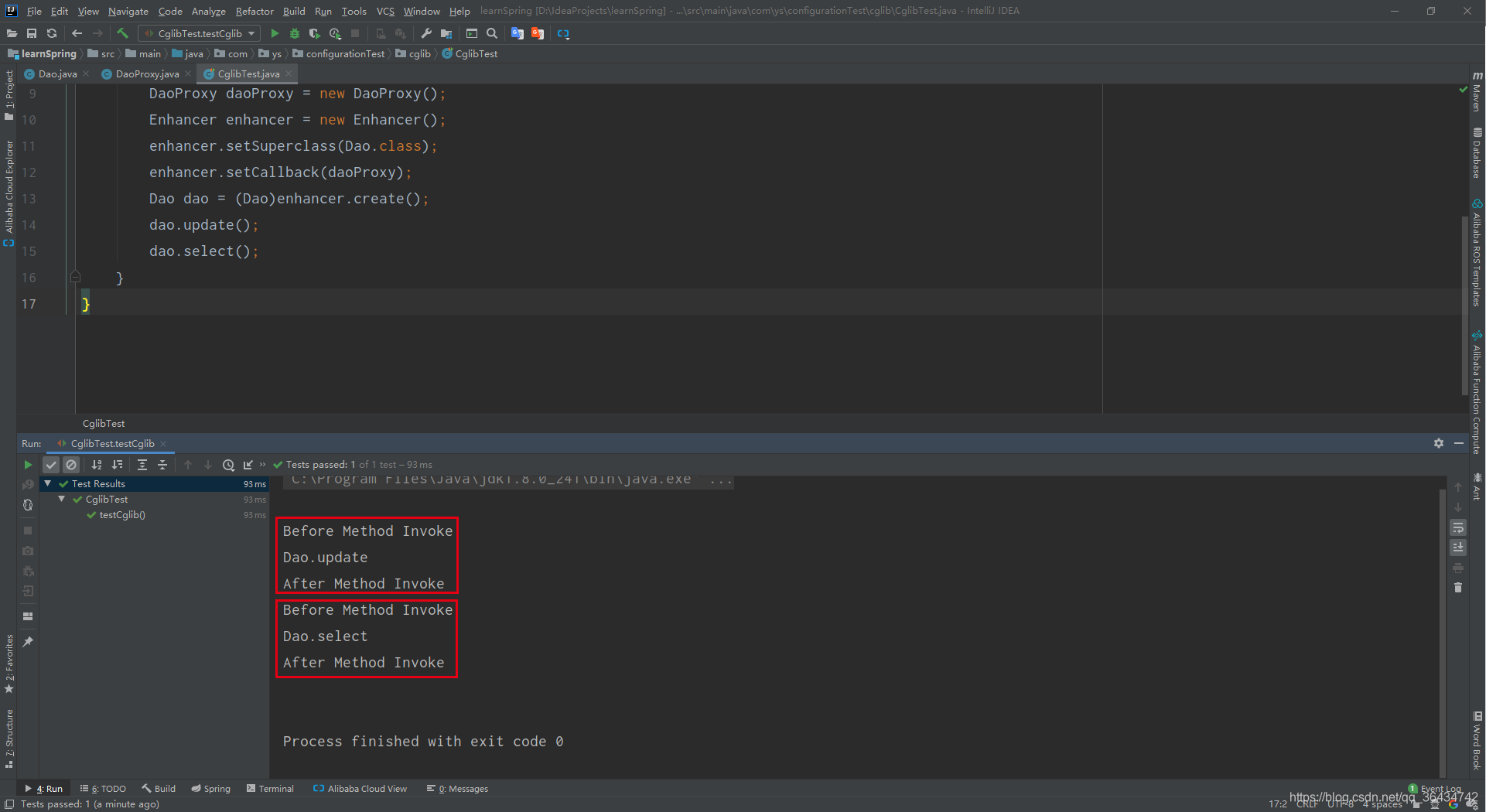This screenshot has height=812, width=1486.
Task: Click the Search Everywhere magnifier icon
Action: coord(492,33)
